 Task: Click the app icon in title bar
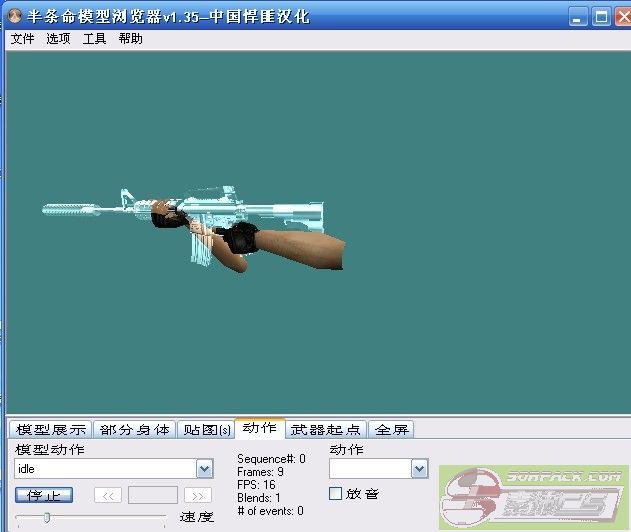pos(14,17)
